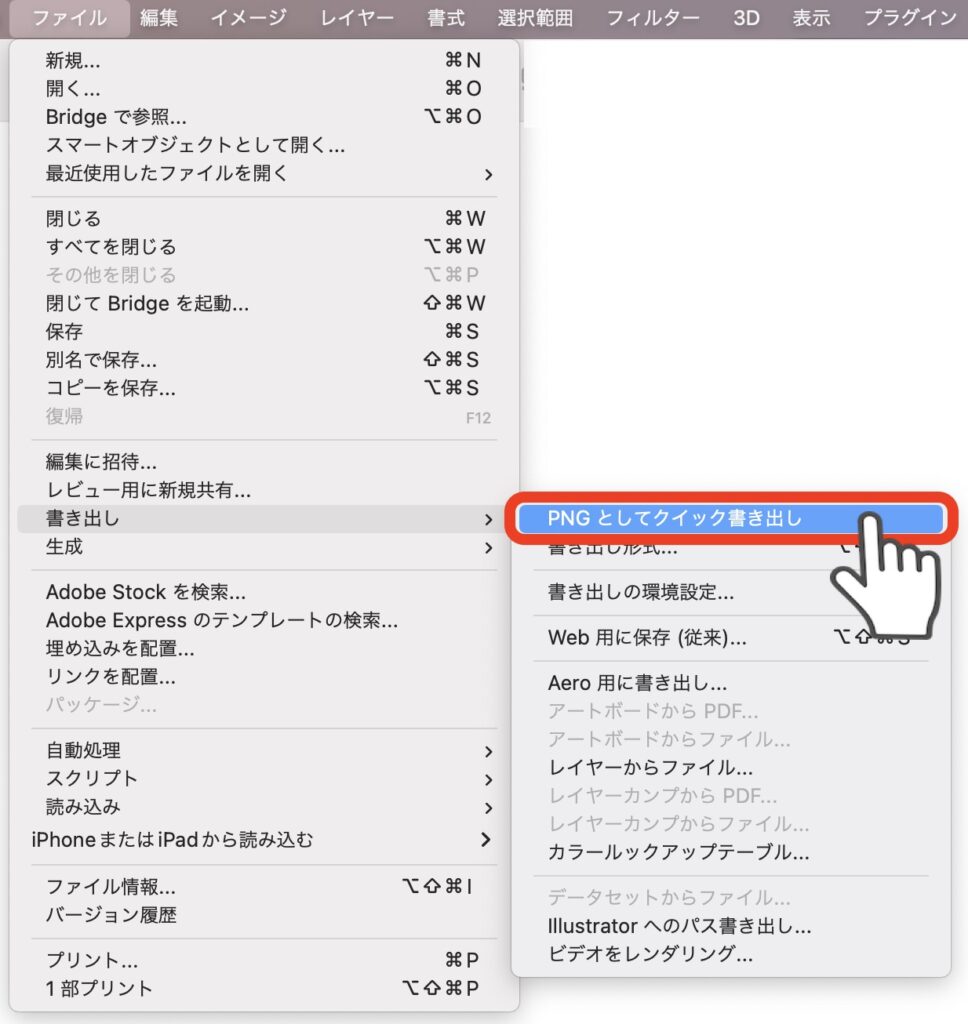The image size is (968, 1024).
Task: Expand the 読み込み submenu
Action: pyautogui.click(x=83, y=806)
